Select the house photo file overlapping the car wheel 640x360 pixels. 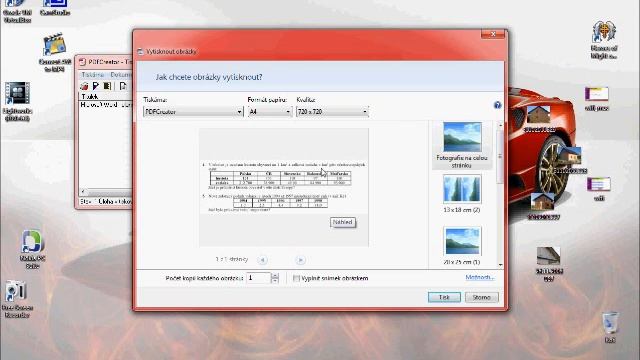click(570, 160)
